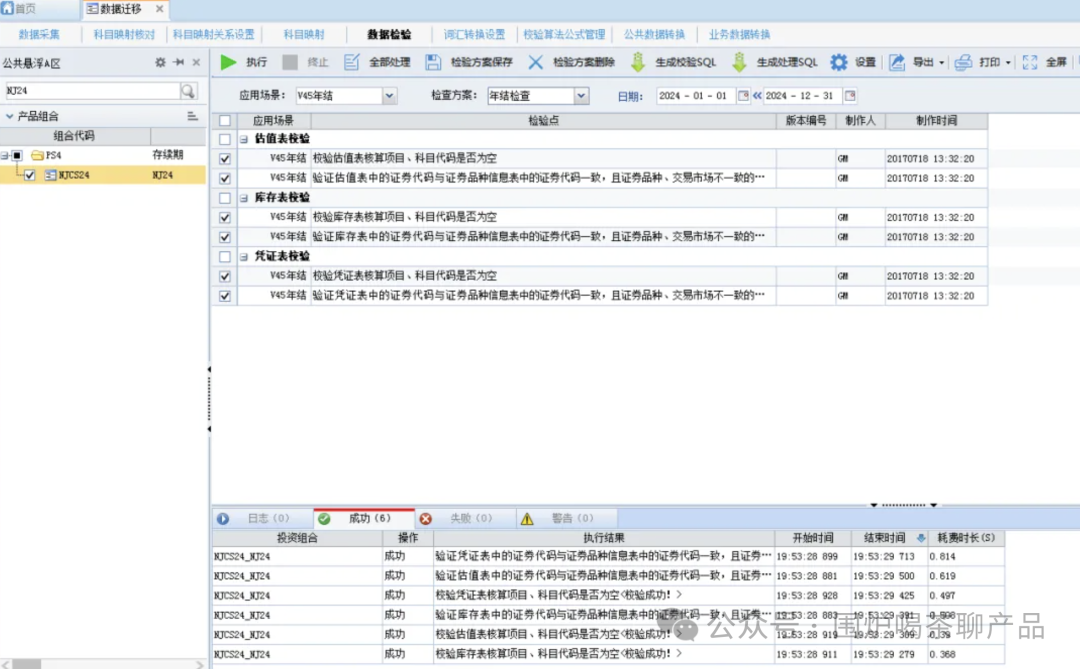1080x669 pixels.
Task: Click the start date 2024-01-01 field
Action: (x=696, y=96)
